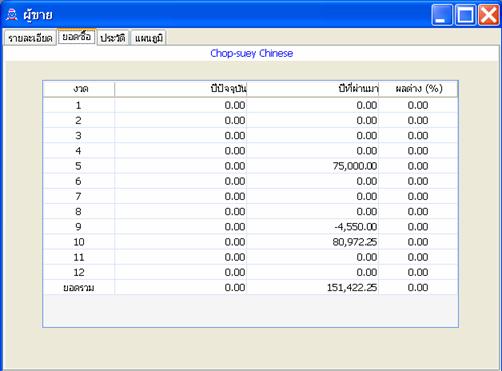The height and width of the screenshot is (371, 502).
Task: Select the ยอดซื้อ tab
Action: pyautogui.click(x=77, y=37)
